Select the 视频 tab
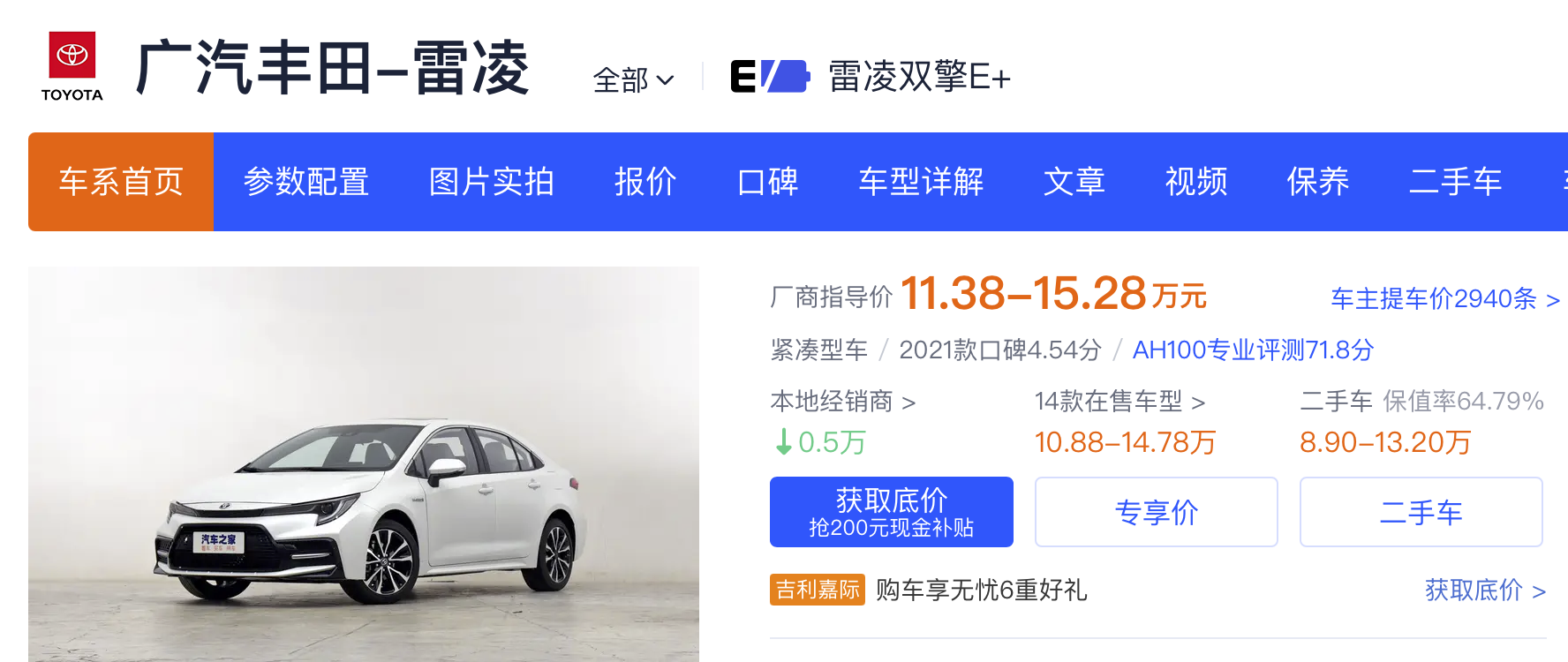The height and width of the screenshot is (662, 1568). [x=1196, y=182]
